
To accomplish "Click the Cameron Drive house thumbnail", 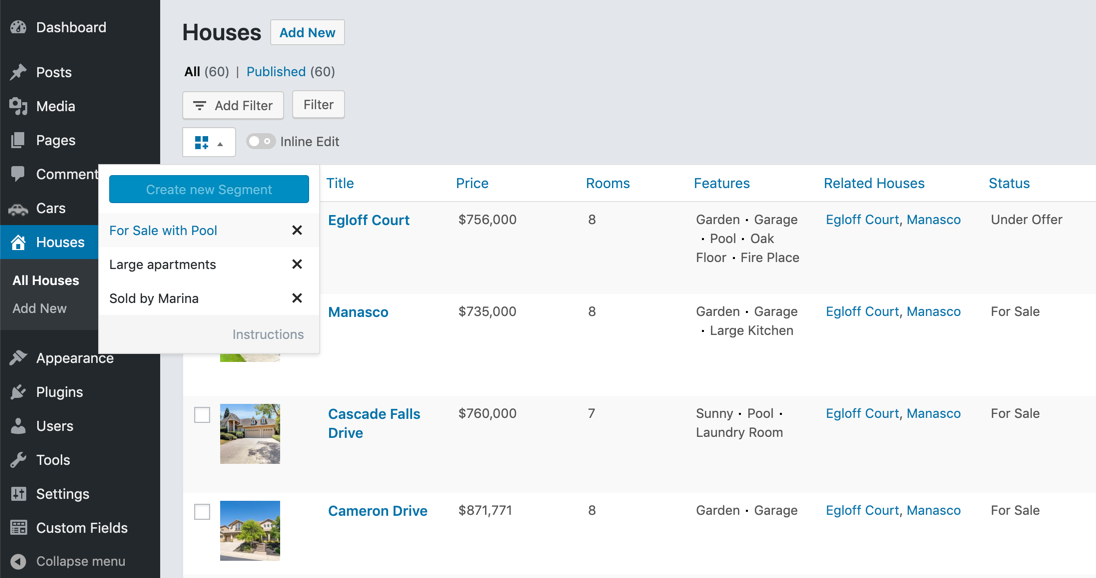I will 250,530.
